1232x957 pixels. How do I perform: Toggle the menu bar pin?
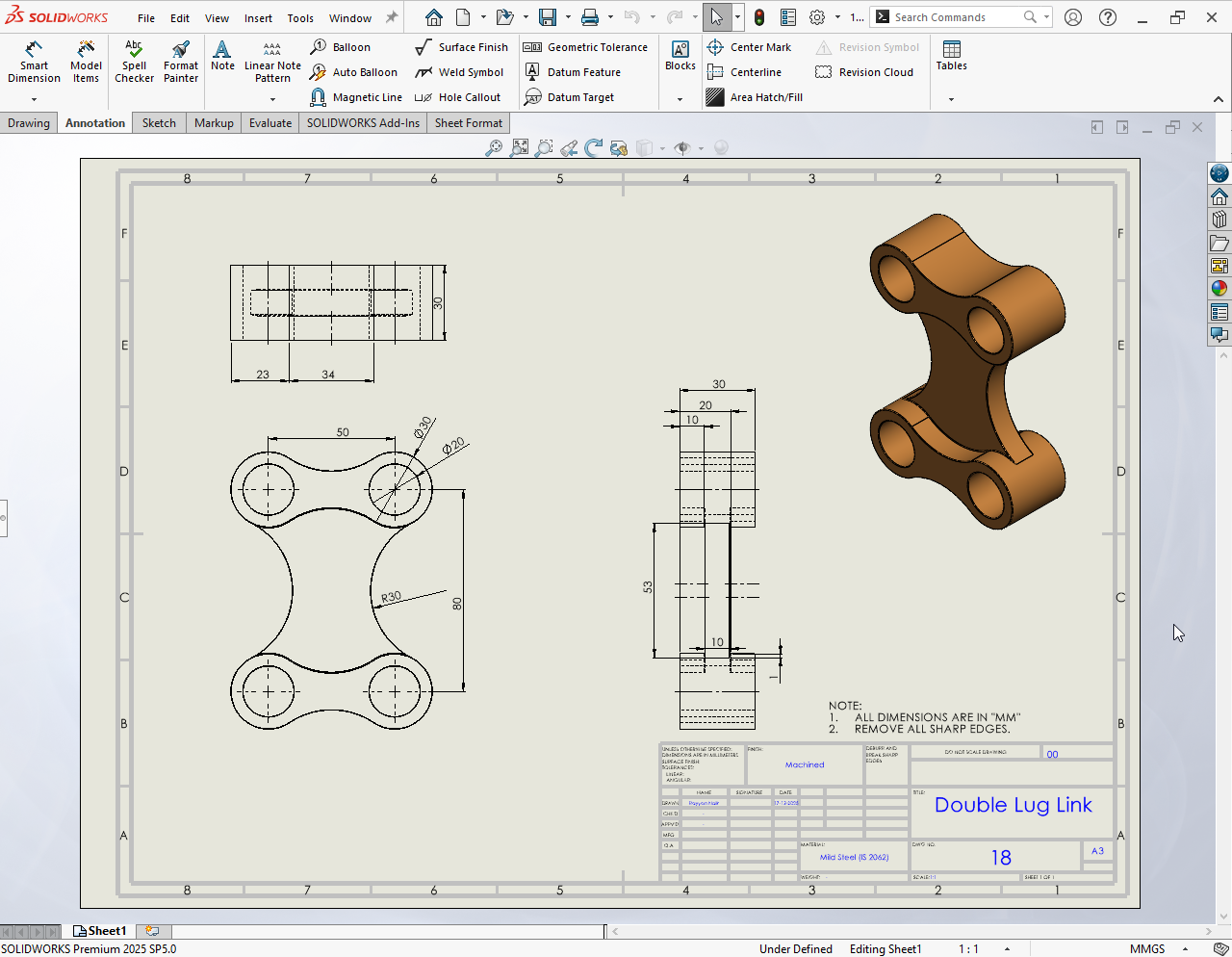click(392, 17)
